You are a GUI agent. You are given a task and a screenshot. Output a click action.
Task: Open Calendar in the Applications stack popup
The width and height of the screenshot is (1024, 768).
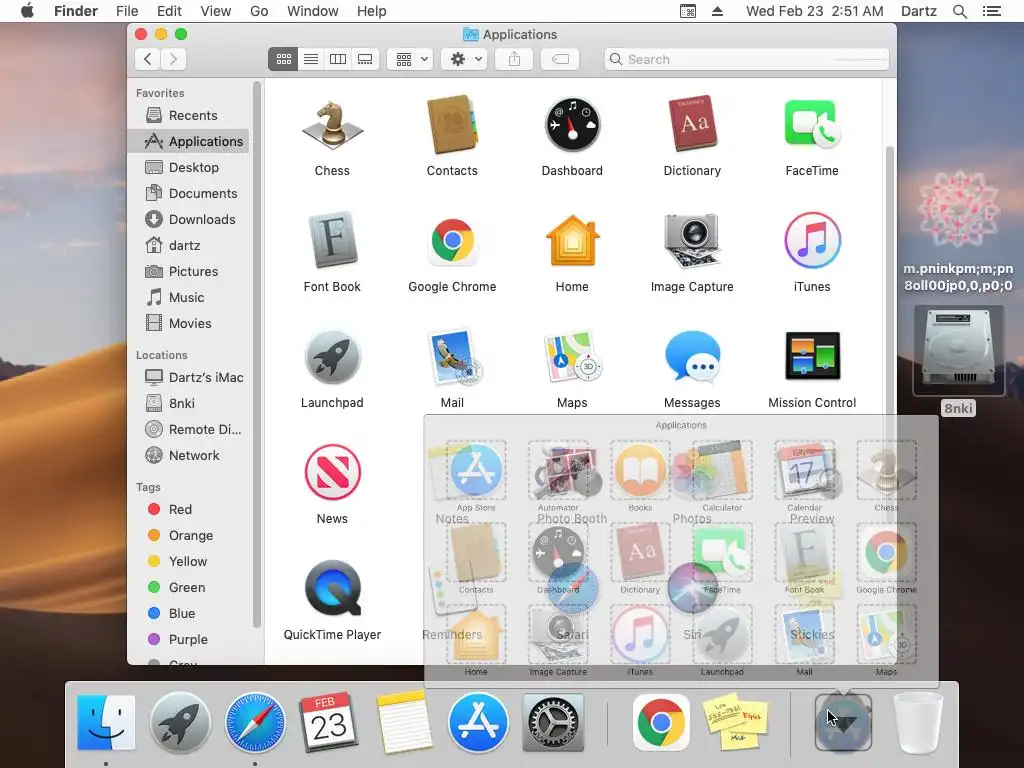point(805,472)
